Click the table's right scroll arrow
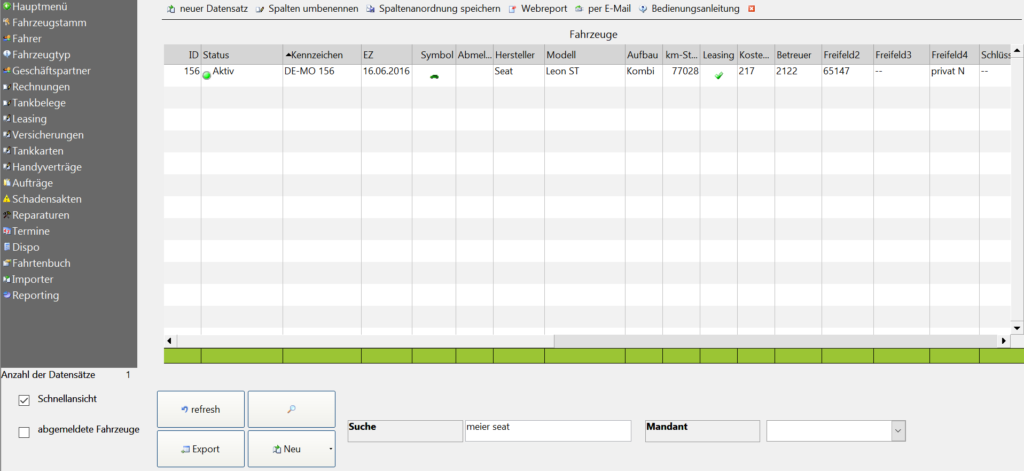This screenshot has width=1024, height=471. click(x=1004, y=341)
